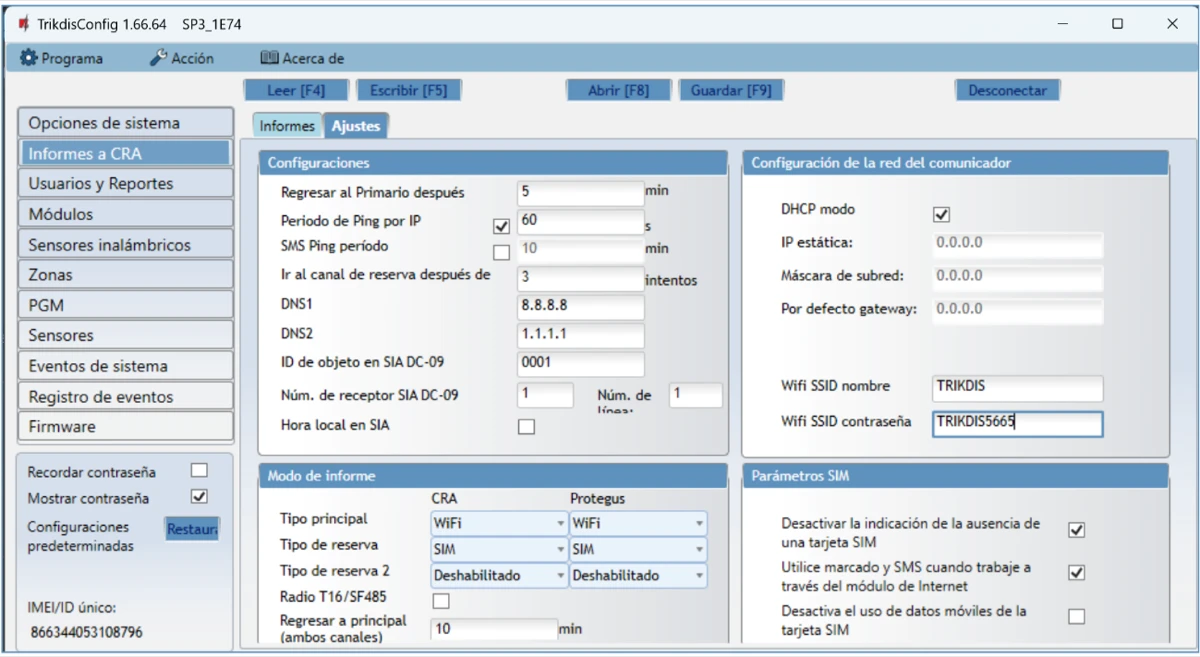The height and width of the screenshot is (657, 1200).
Task: Click the tools icon beside Acción
Action: pyautogui.click(x=158, y=58)
